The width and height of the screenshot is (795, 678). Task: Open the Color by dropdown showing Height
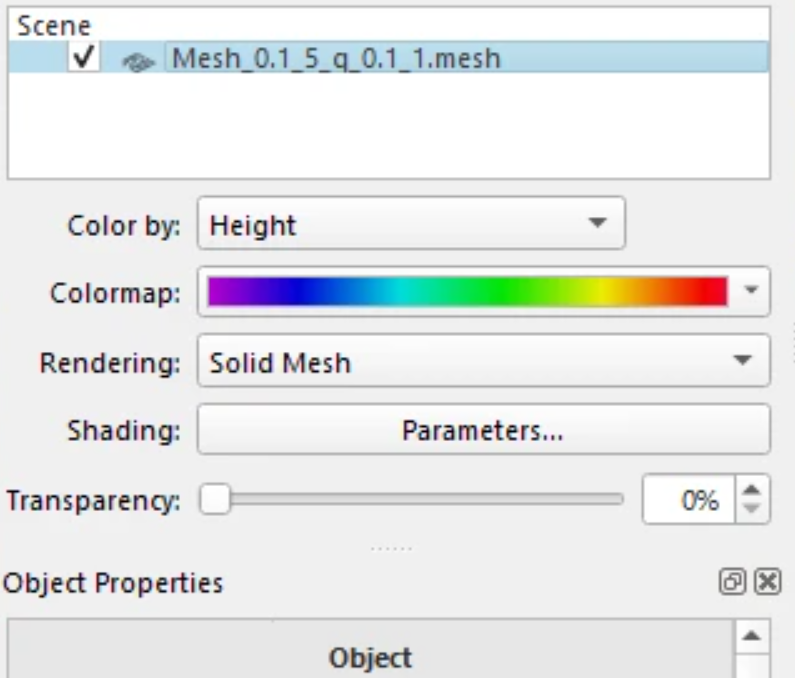pyautogui.click(x=411, y=223)
